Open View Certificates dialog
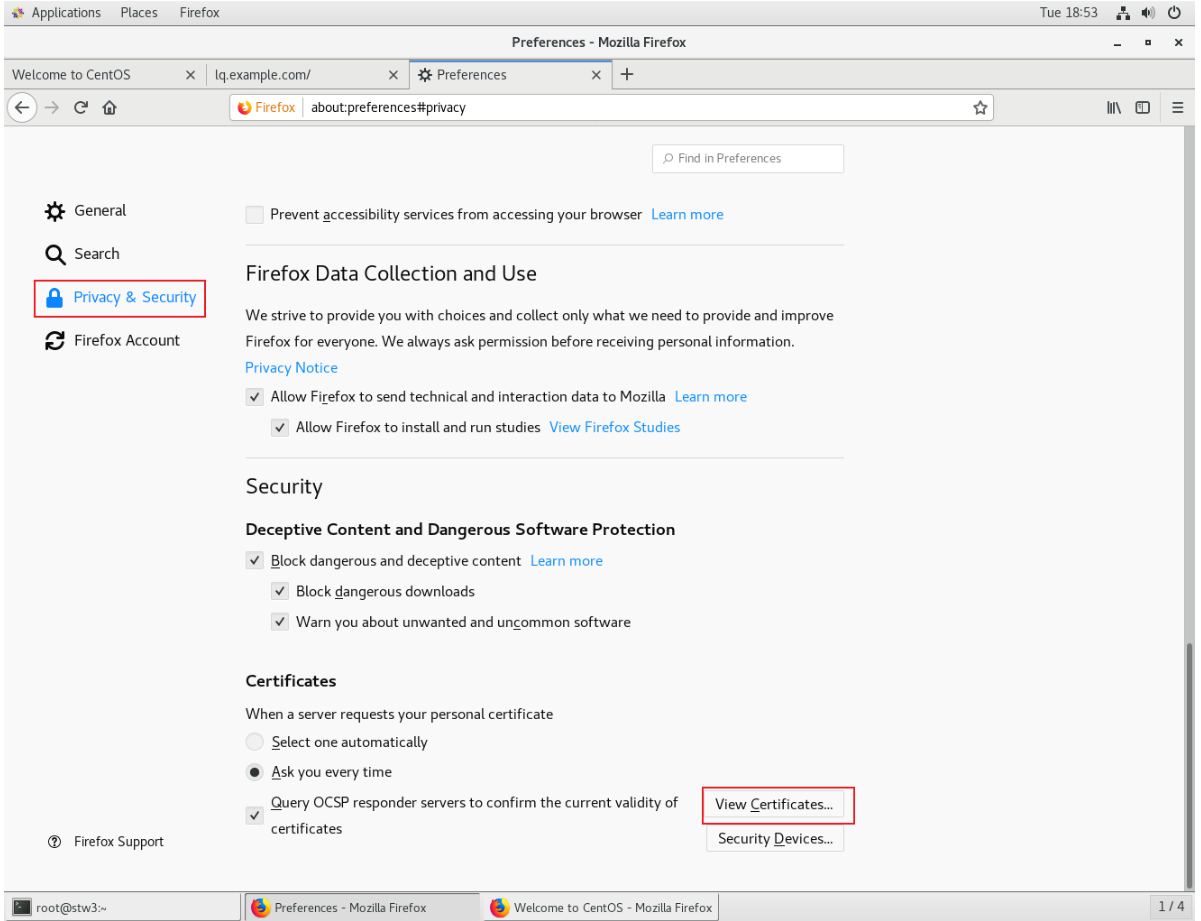 click(774, 805)
